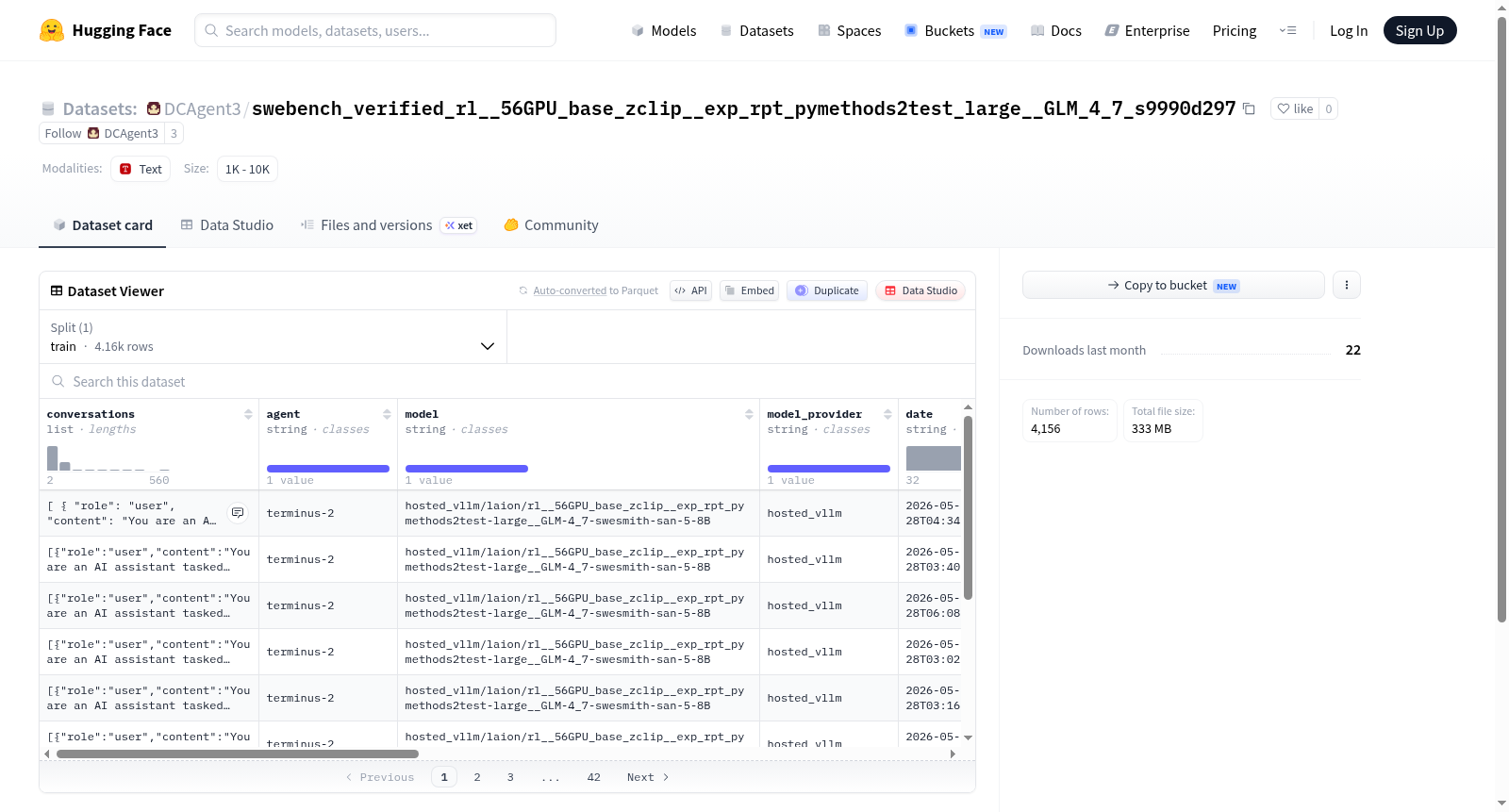The height and width of the screenshot is (812, 1509).
Task: Go to page 2 of the table
Action: click(x=477, y=777)
